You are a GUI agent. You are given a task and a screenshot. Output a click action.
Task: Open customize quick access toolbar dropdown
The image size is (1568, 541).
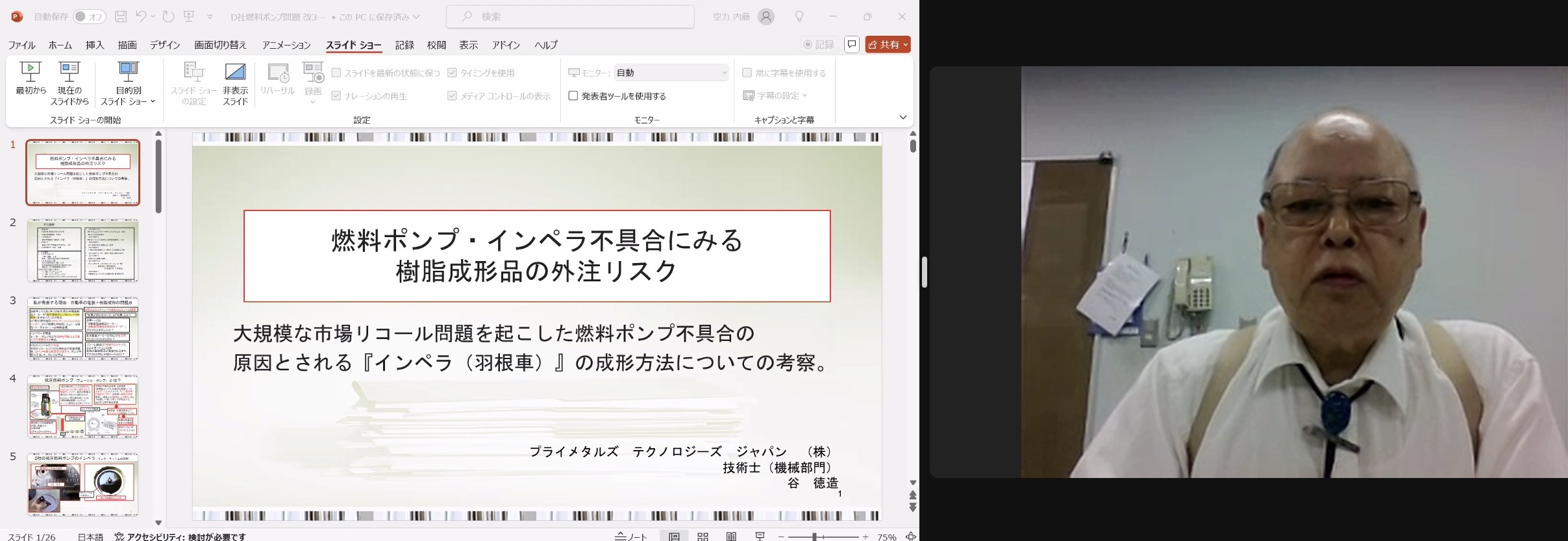[210, 17]
